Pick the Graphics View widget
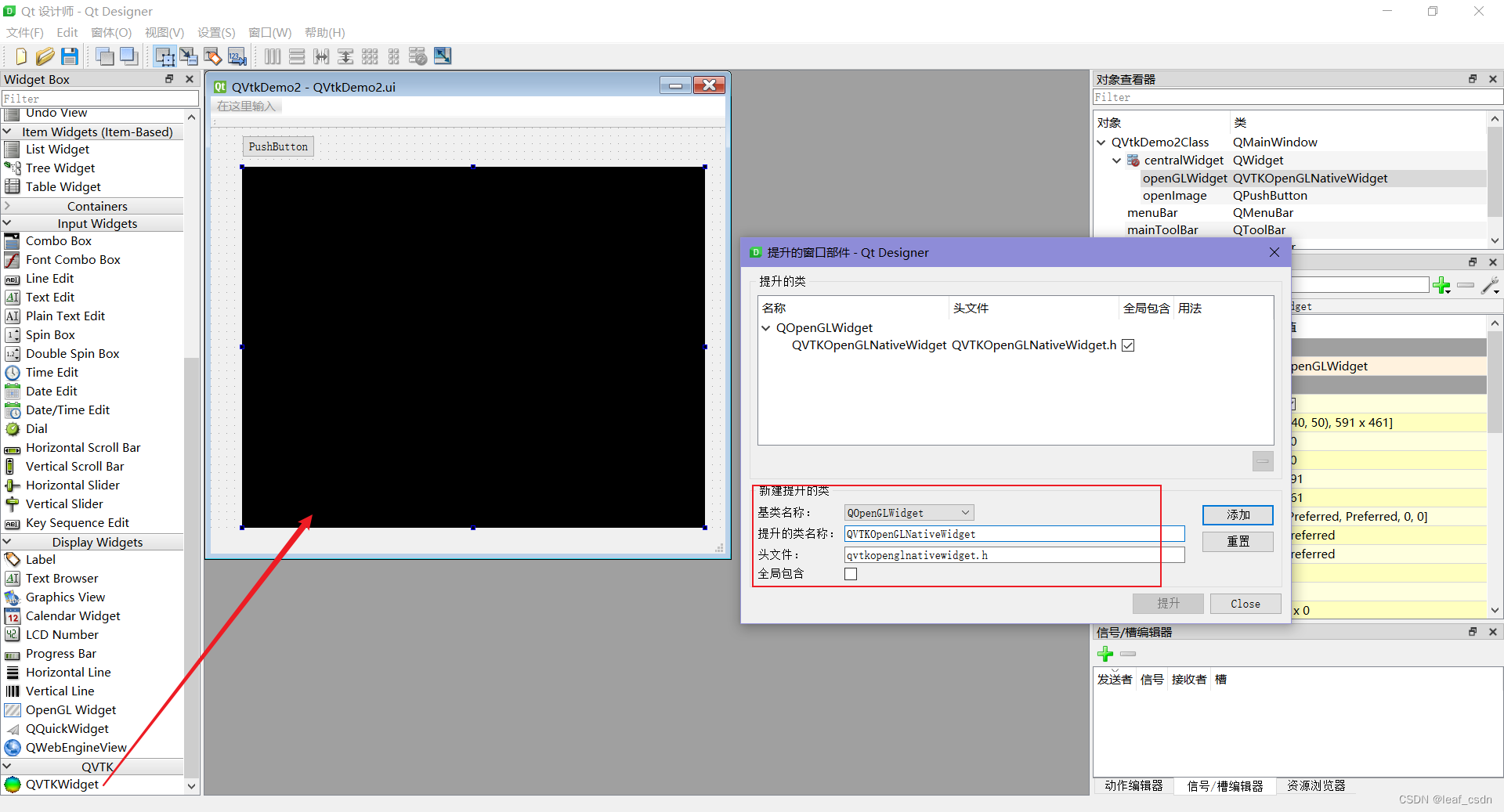1504x812 pixels. [65, 597]
